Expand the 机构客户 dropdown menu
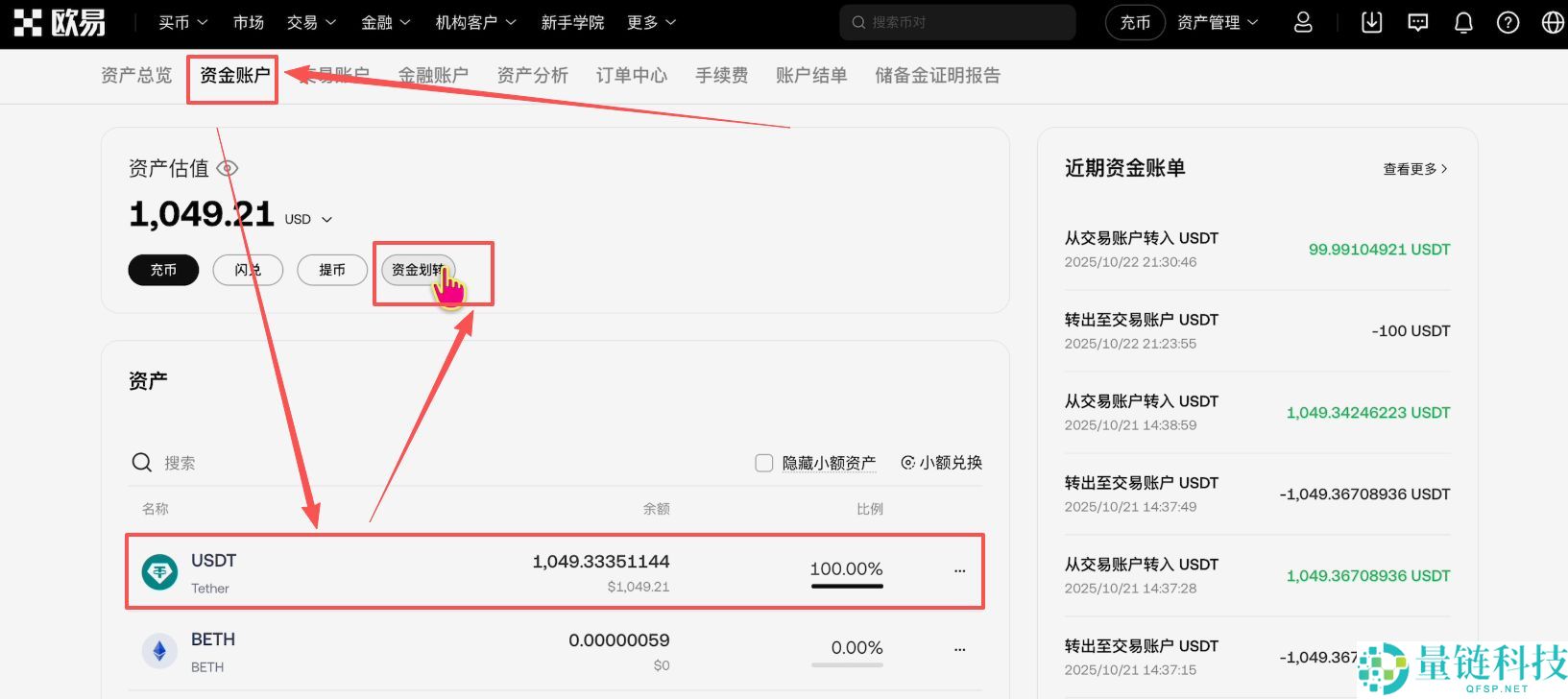The height and width of the screenshot is (699, 1568). pyautogui.click(x=475, y=22)
